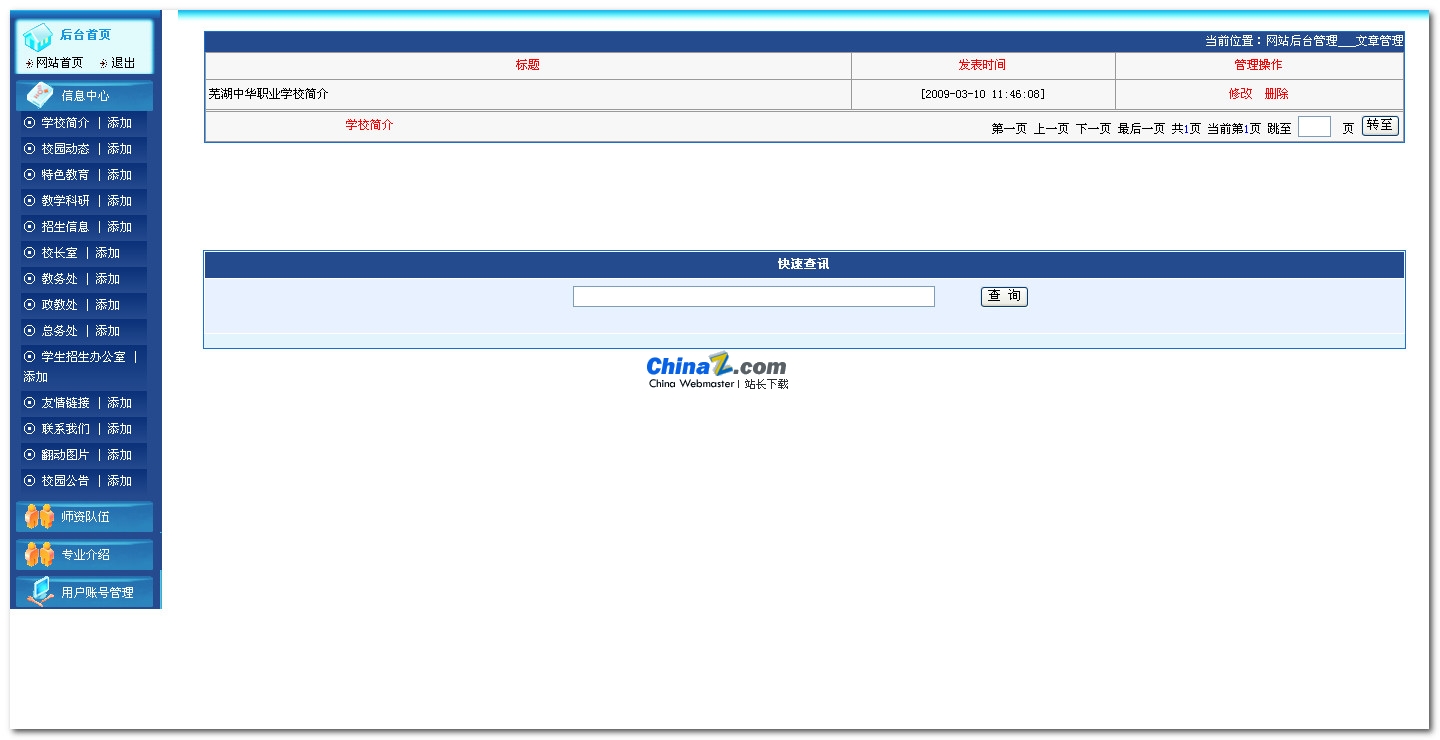This screenshot has width=1440, height=740.
Task: Expand the 师资队伍 menu section
Action: click(85, 517)
